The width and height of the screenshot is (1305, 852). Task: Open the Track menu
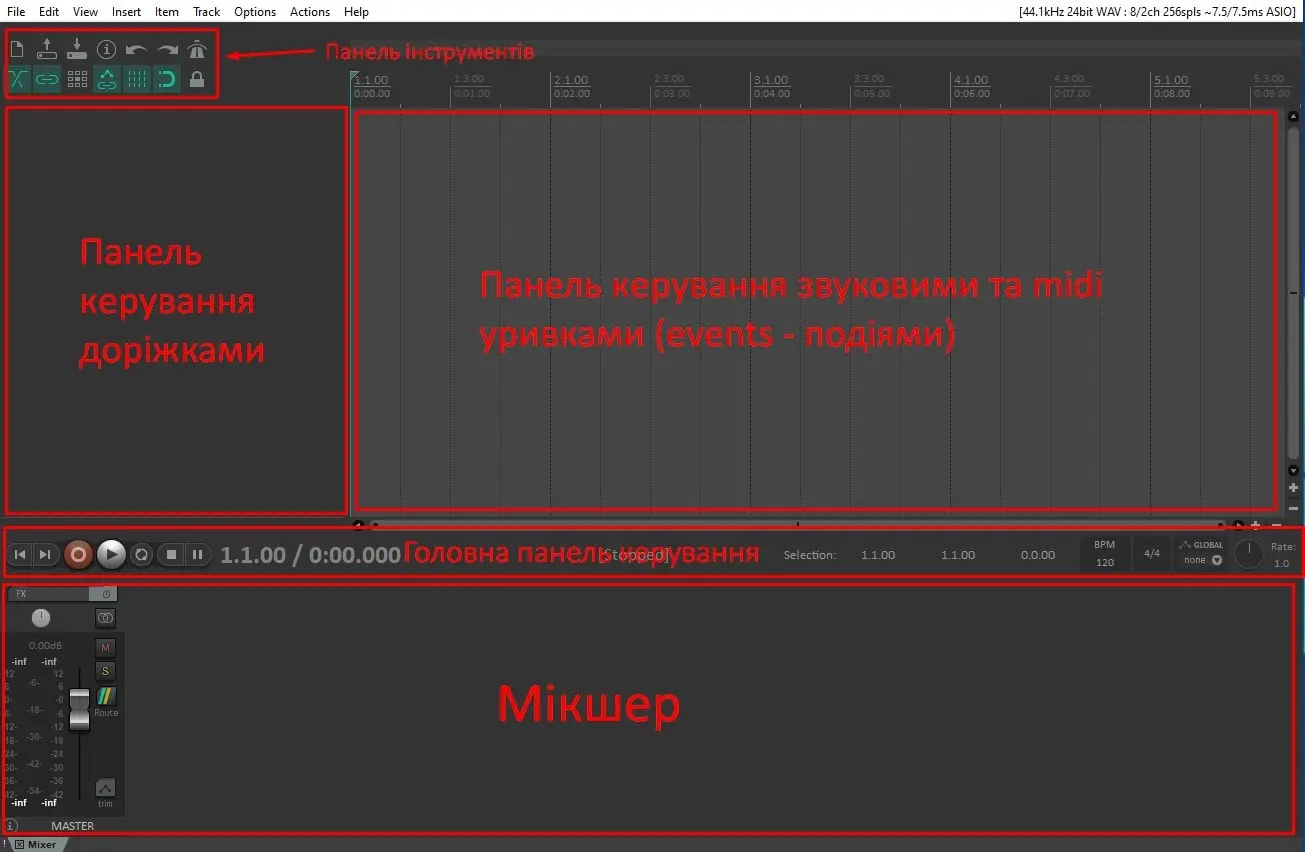coord(207,11)
